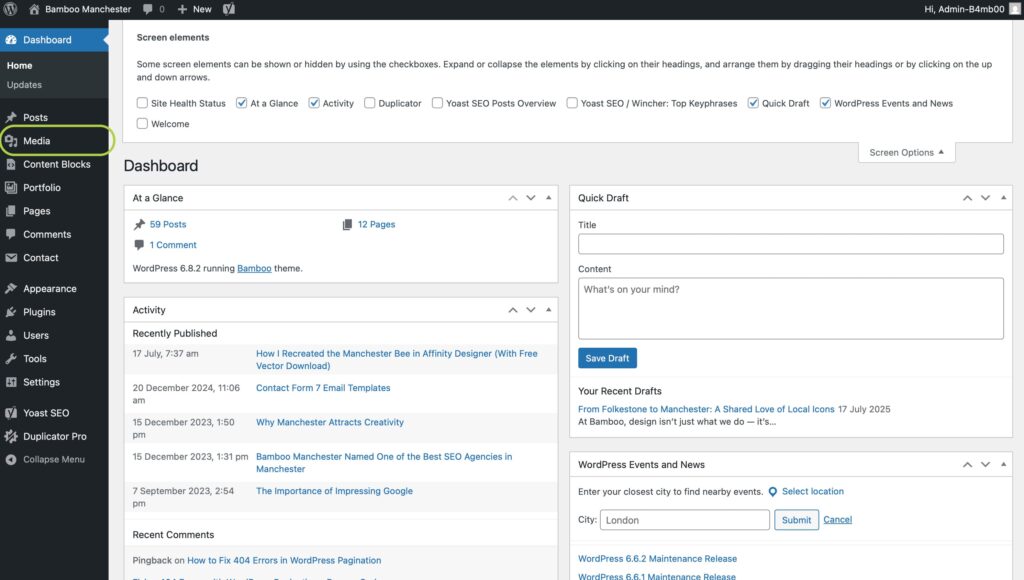This screenshot has height=580, width=1024.
Task: Click the WordPress logo in admin bar
Action: (x=10, y=9)
